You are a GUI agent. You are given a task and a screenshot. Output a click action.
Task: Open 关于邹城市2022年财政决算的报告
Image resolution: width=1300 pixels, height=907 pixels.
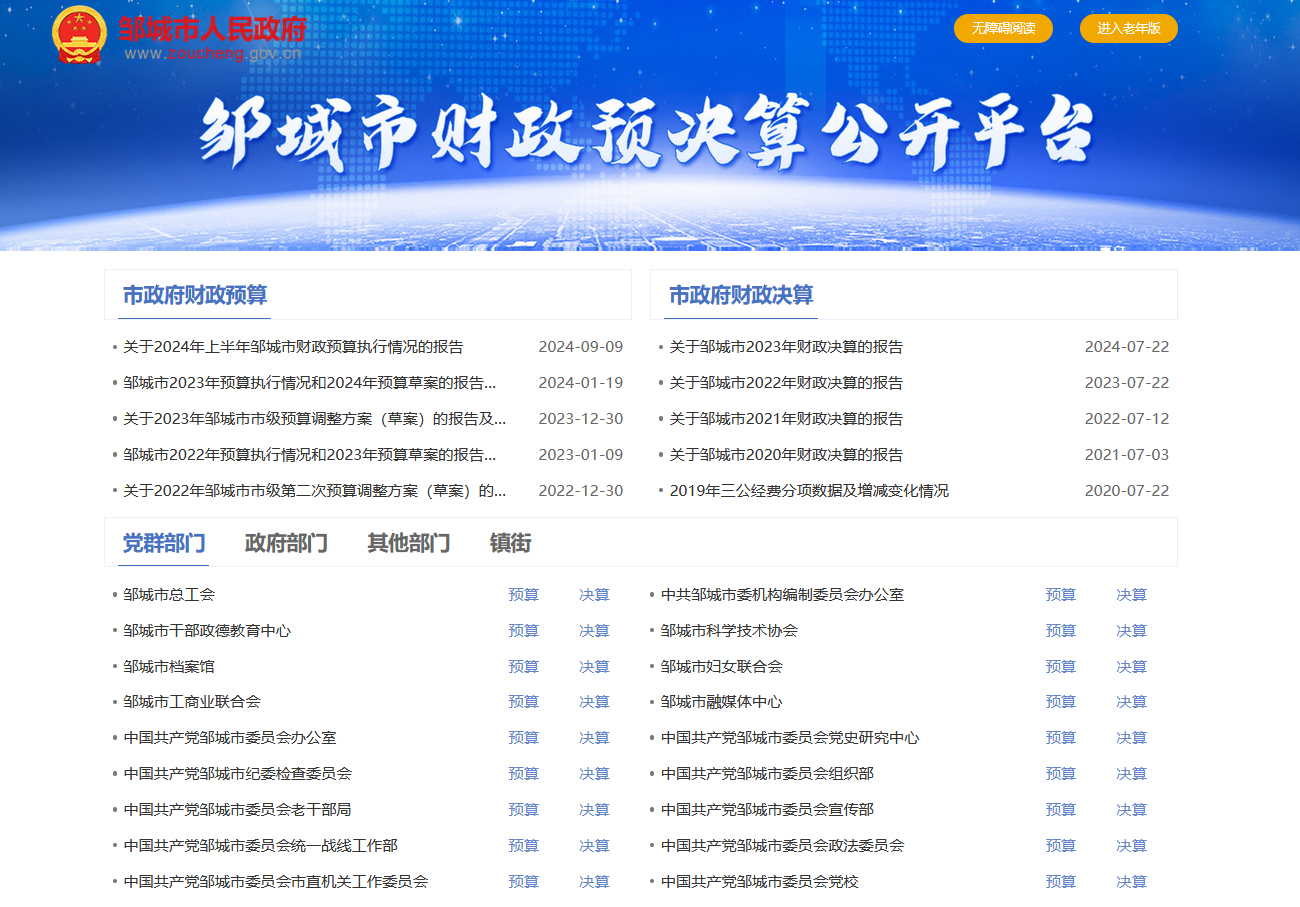(x=786, y=383)
